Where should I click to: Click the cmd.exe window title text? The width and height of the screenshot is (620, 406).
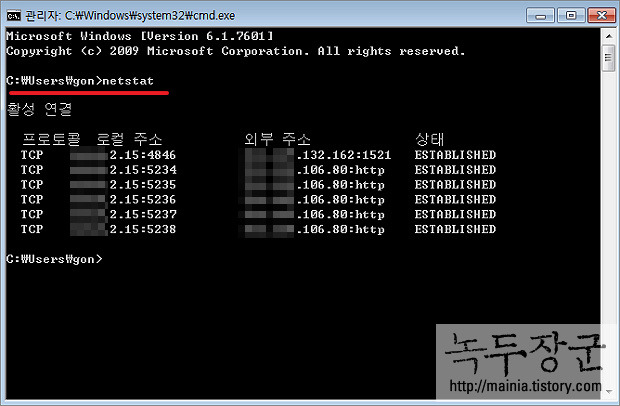click(130, 16)
